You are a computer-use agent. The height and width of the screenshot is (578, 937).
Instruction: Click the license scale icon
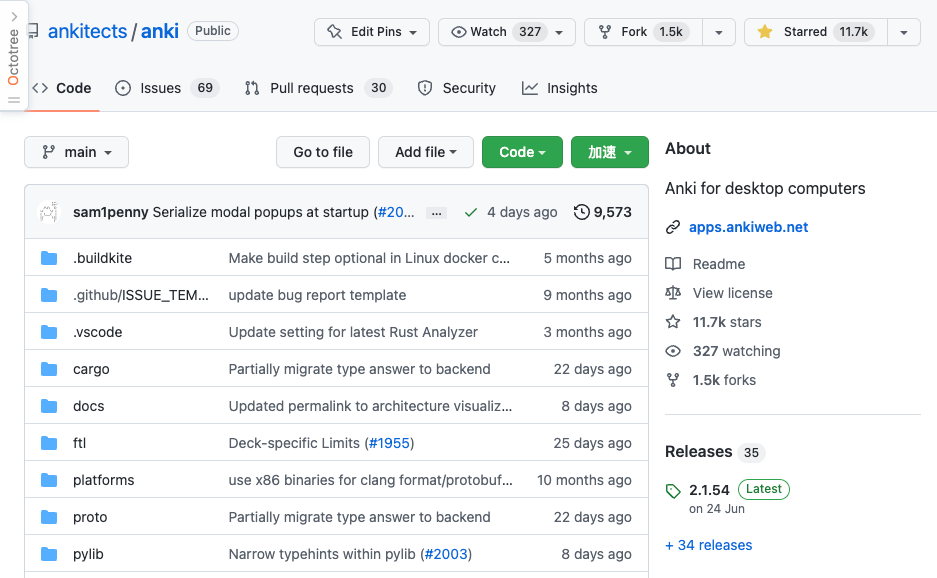click(x=673, y=293)
